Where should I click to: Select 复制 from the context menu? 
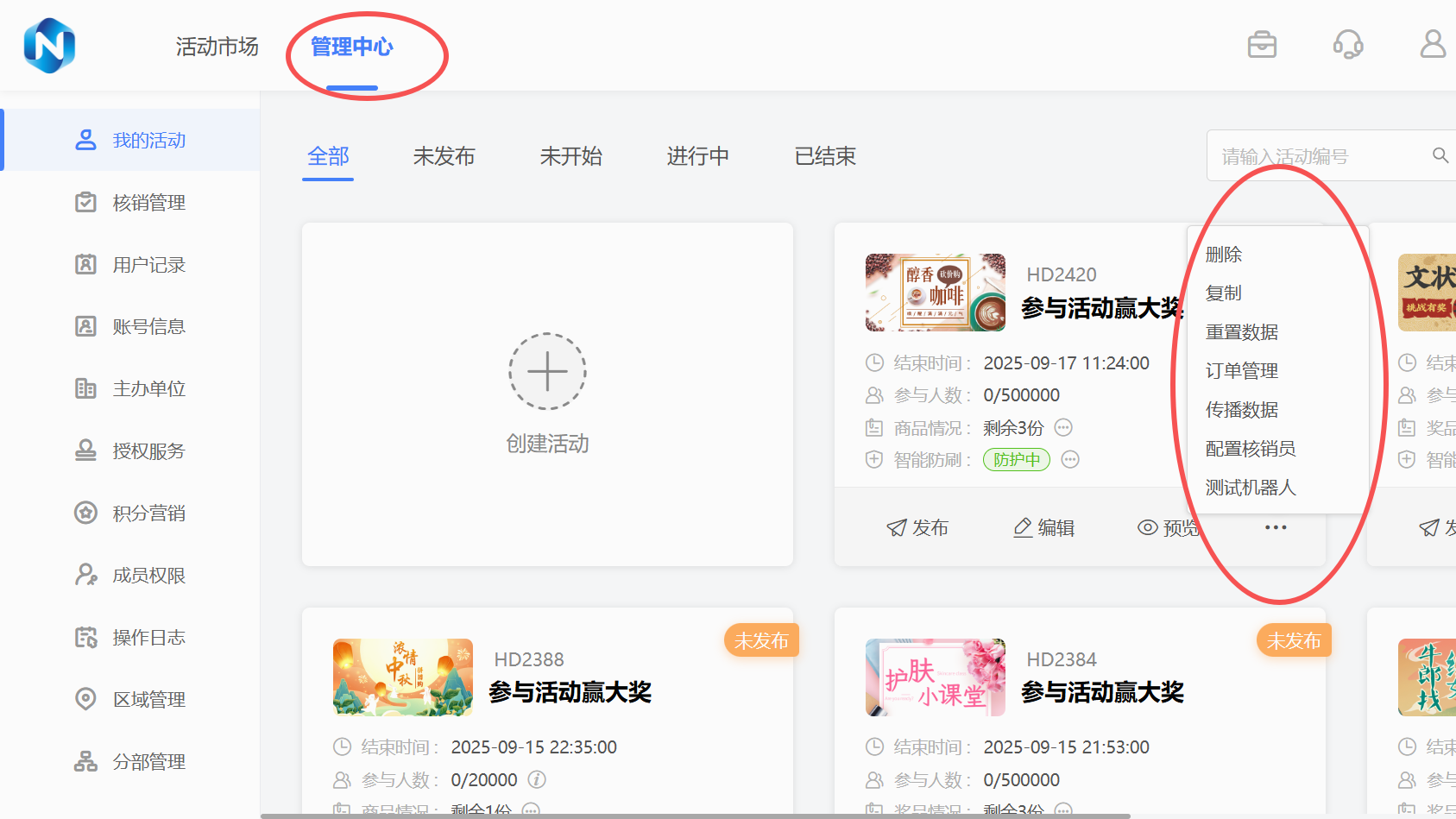click(1224, 293)
